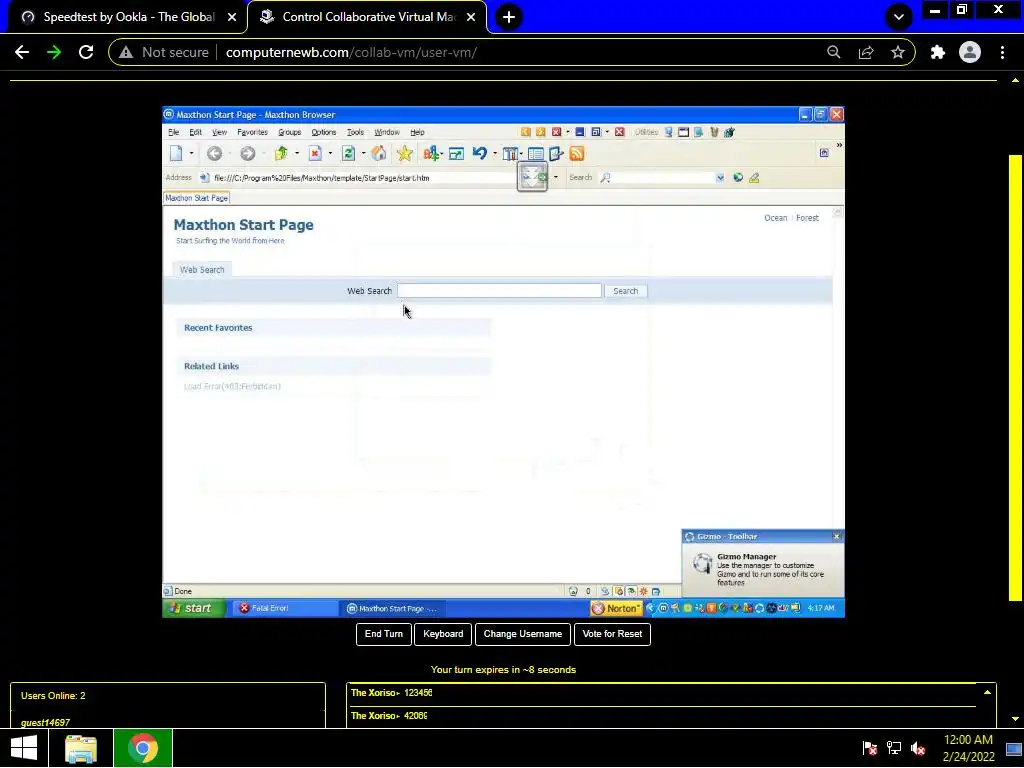This screenshot has width=1024, height=768.
Task: Expand the Undo dropdown arrow
Action: [x=495, y=153]
